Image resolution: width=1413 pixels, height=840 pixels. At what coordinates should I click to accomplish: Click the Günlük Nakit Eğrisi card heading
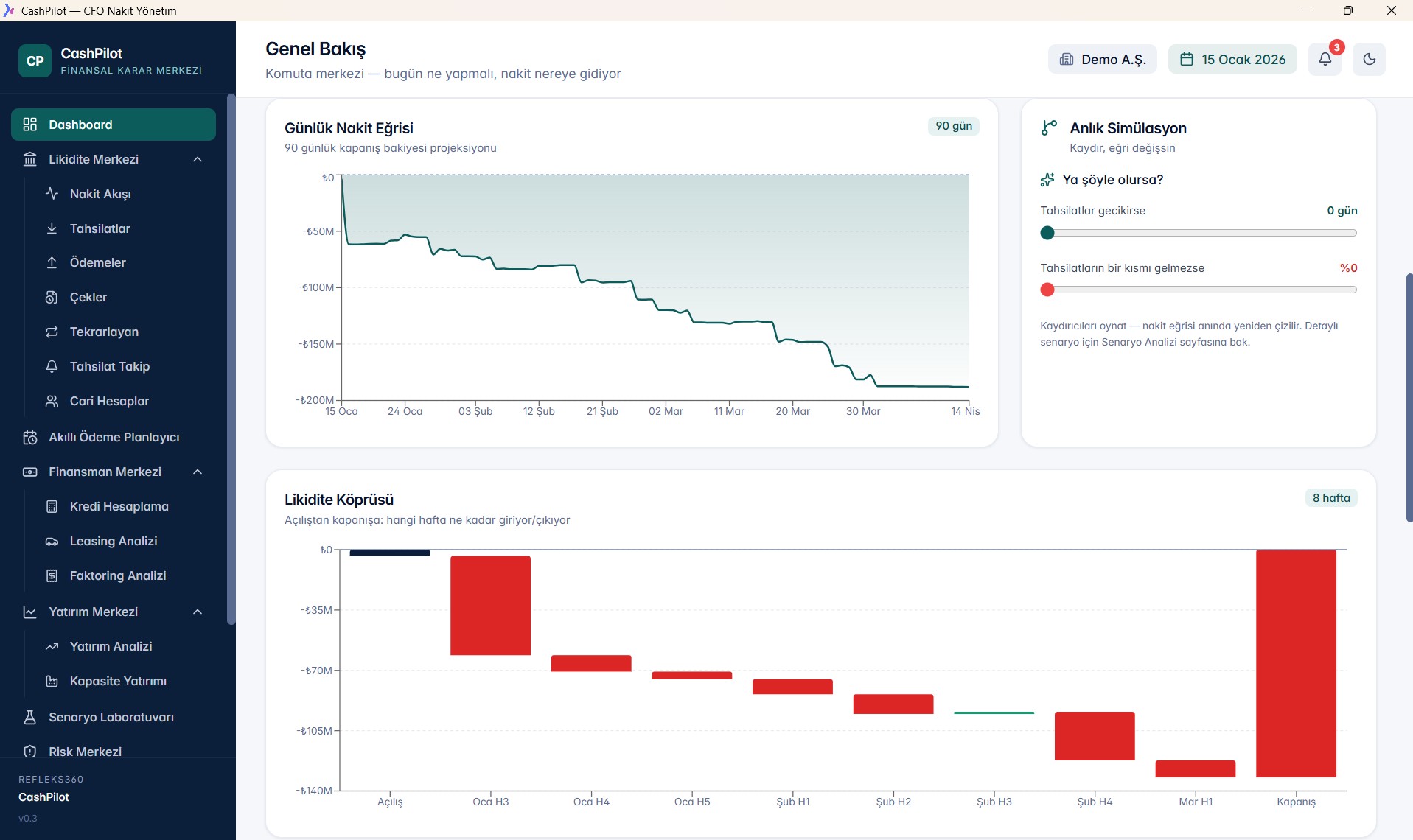349,128
